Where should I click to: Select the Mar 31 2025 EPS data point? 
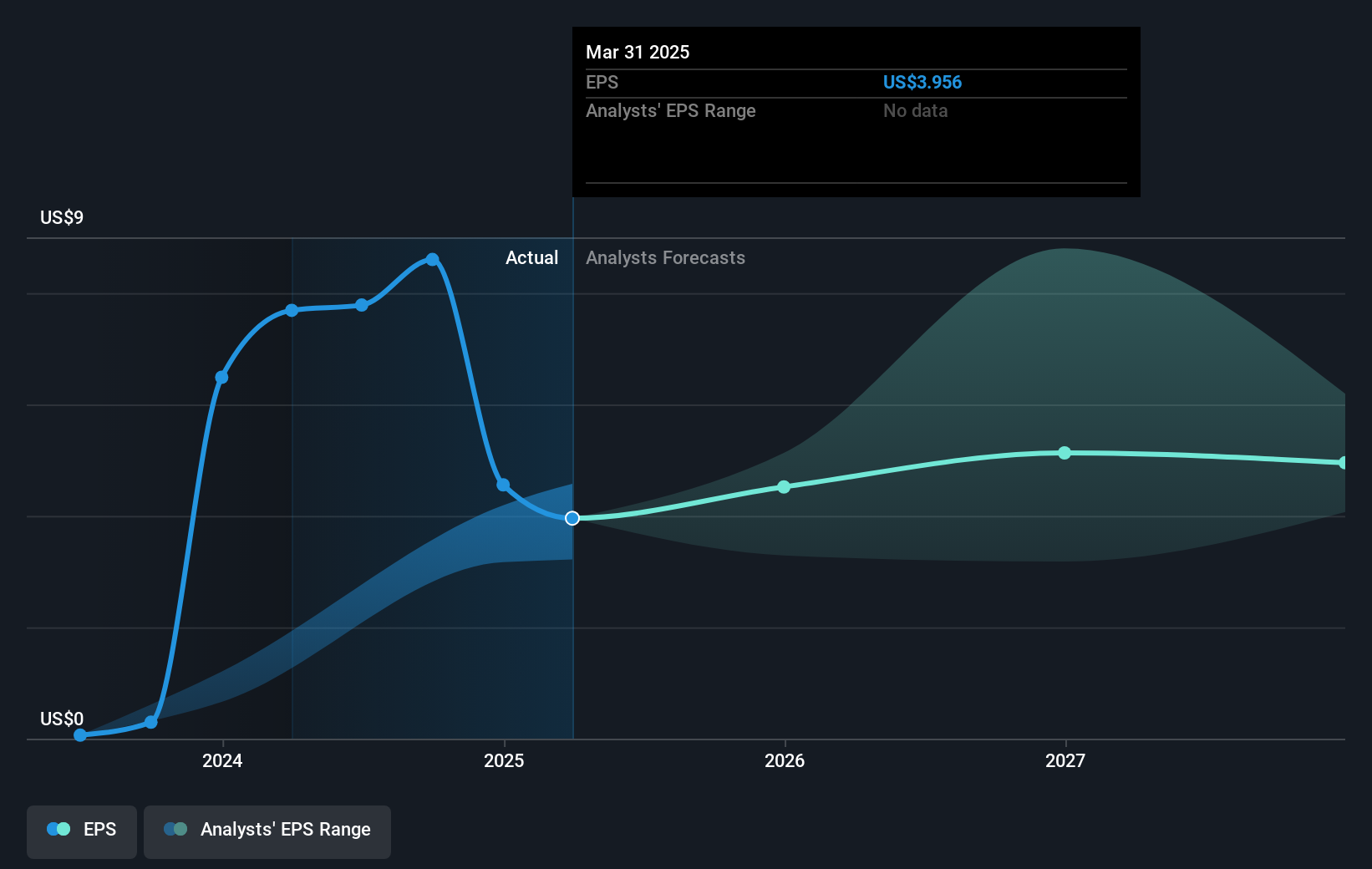[x=572, y=518]
